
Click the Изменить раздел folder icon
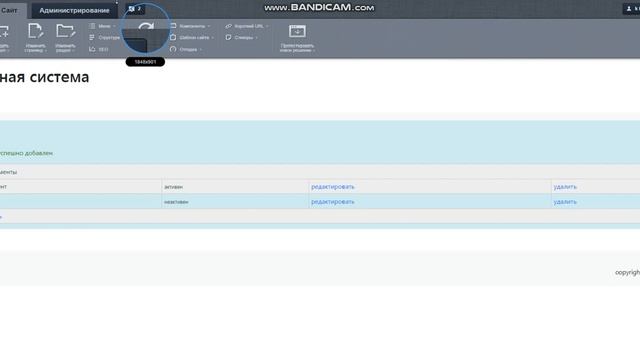tap(65, 31)
